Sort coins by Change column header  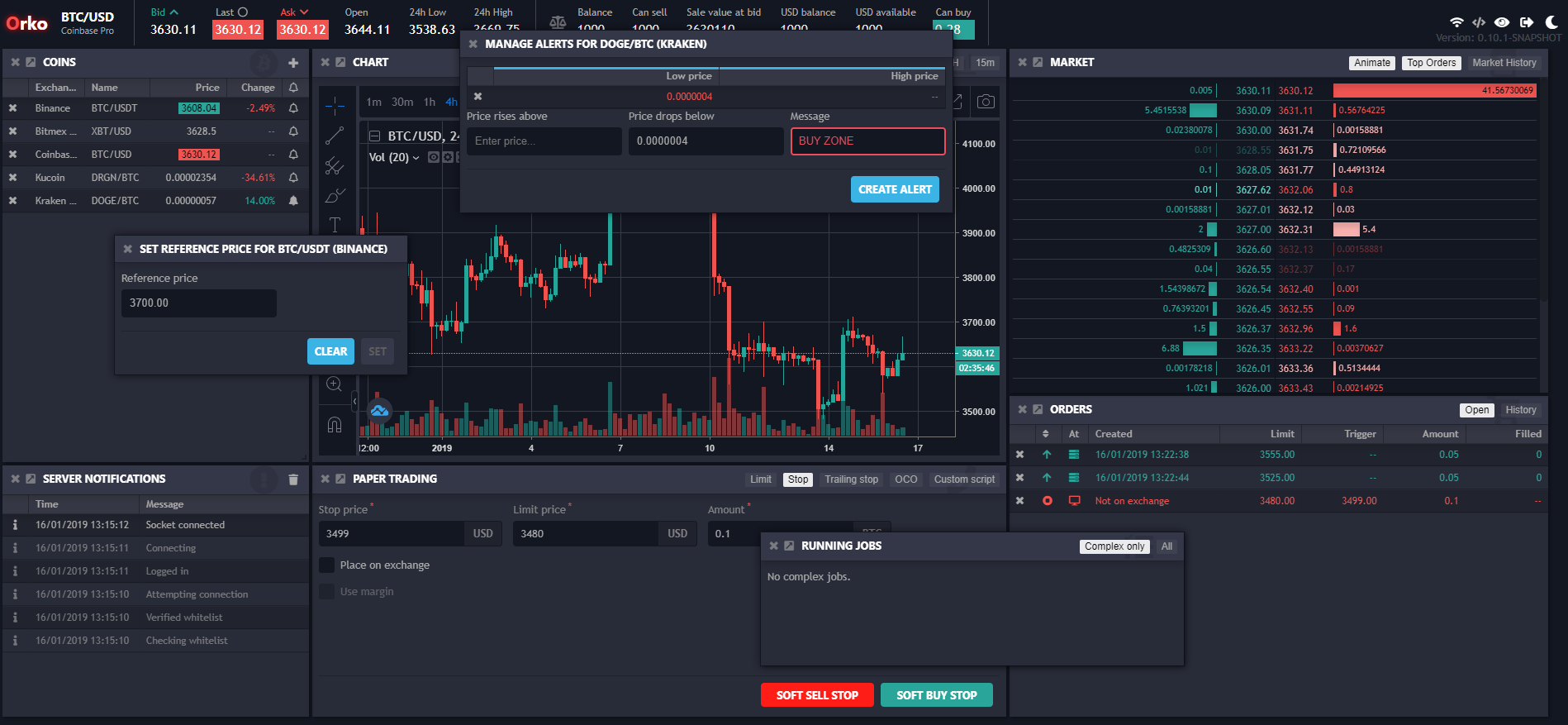click(x=258, y=88)
